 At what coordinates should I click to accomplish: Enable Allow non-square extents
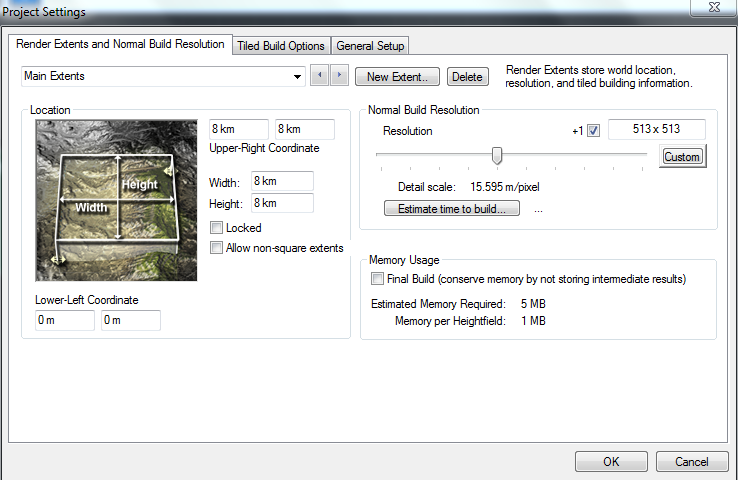216,248
